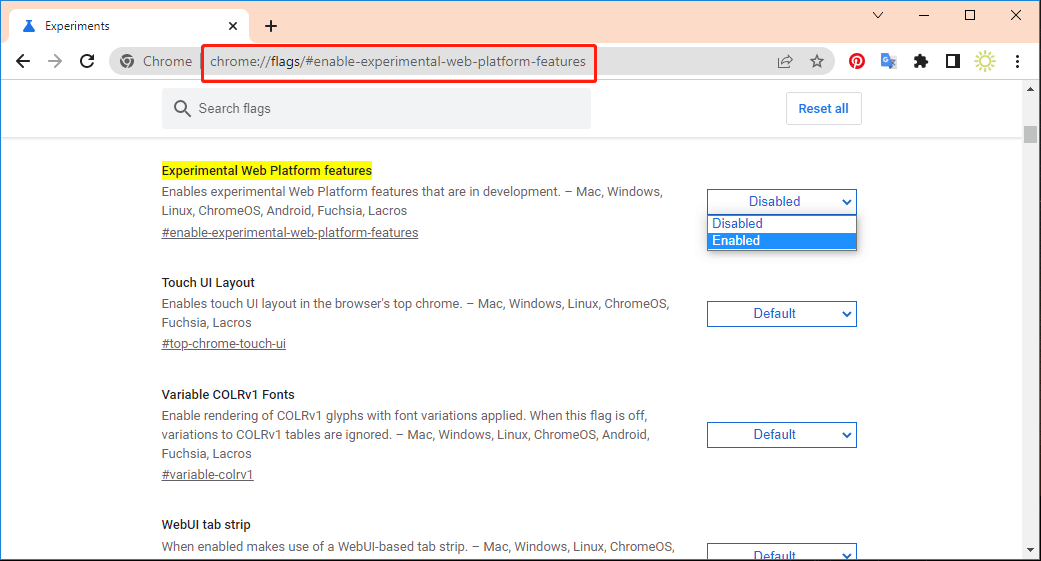Go back to the previous page
Viewport: 1041px width, 561px height.
point(23,61)
